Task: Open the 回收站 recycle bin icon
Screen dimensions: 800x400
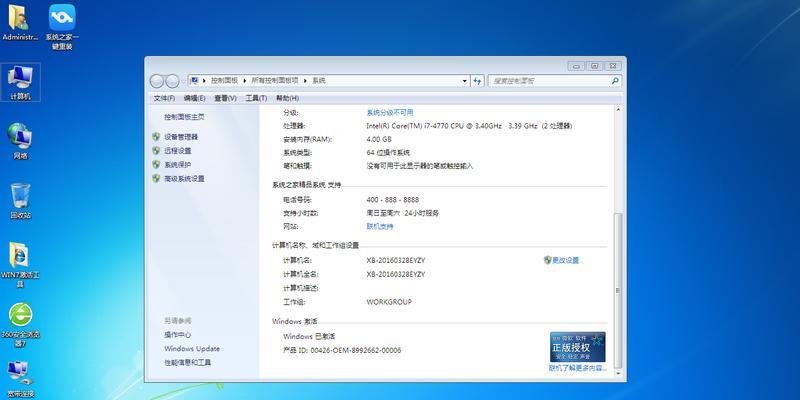Action: point(20,201)
